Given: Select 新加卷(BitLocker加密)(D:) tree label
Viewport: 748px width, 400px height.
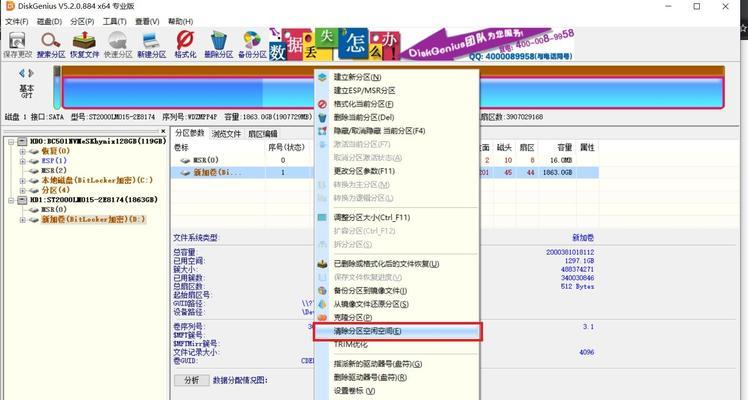Looking at the screenshot, I should [x=94, y=219].
